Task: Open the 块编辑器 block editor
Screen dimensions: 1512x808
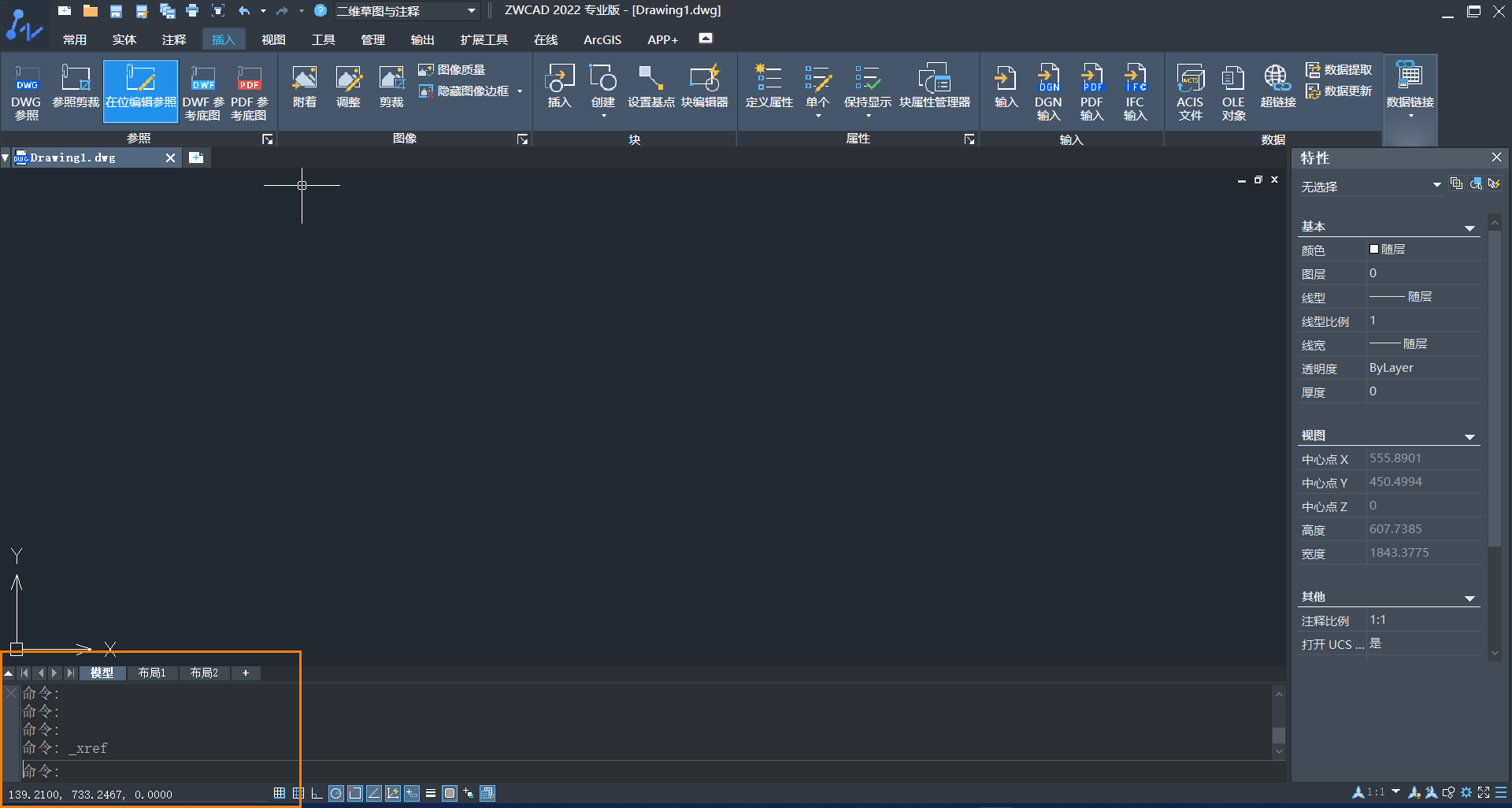Action: (x=704, y=87)
